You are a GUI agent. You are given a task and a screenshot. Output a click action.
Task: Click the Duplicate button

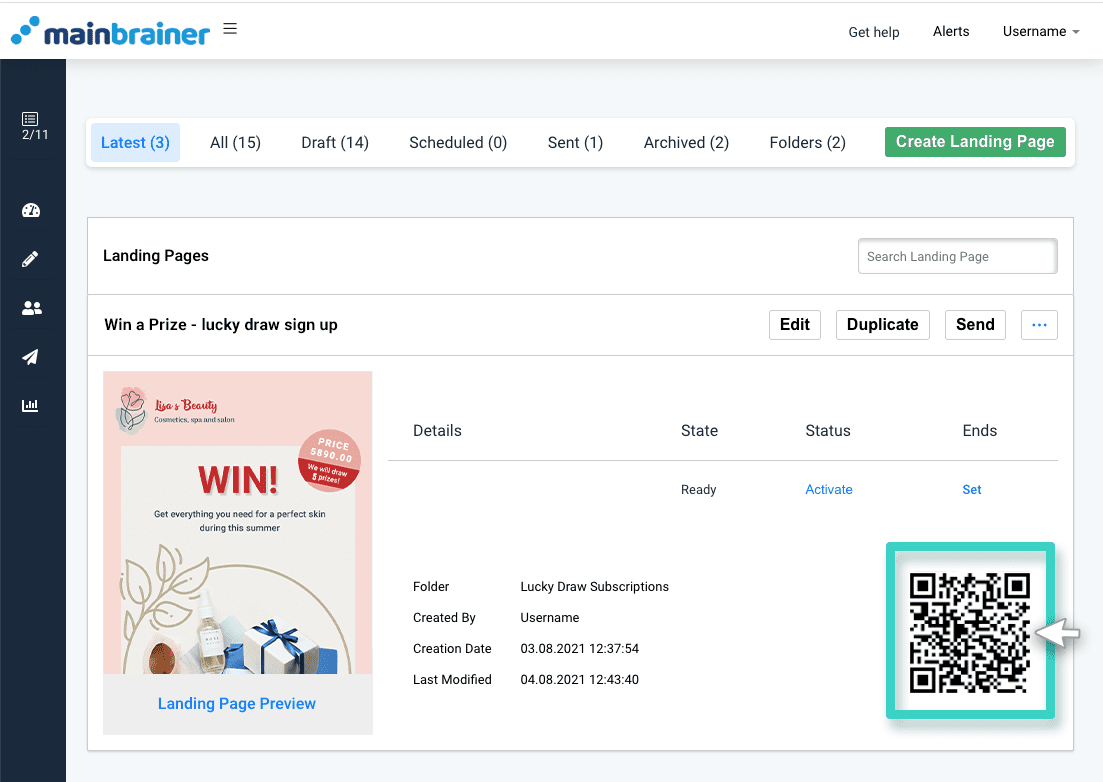click(x=883, y=325)
